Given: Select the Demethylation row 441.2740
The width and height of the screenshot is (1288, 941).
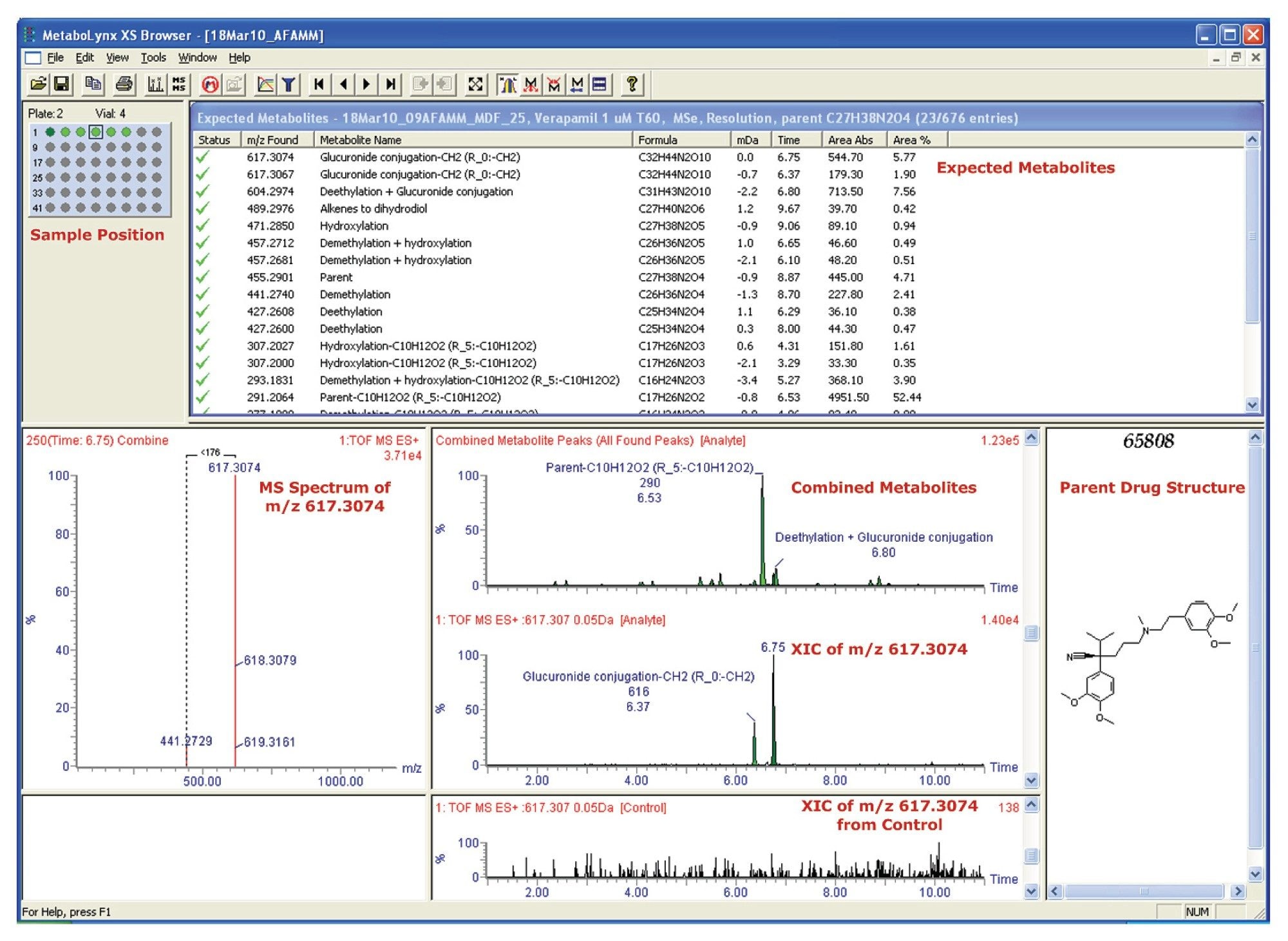Looking at the screenshot, I should coord(718,294).
